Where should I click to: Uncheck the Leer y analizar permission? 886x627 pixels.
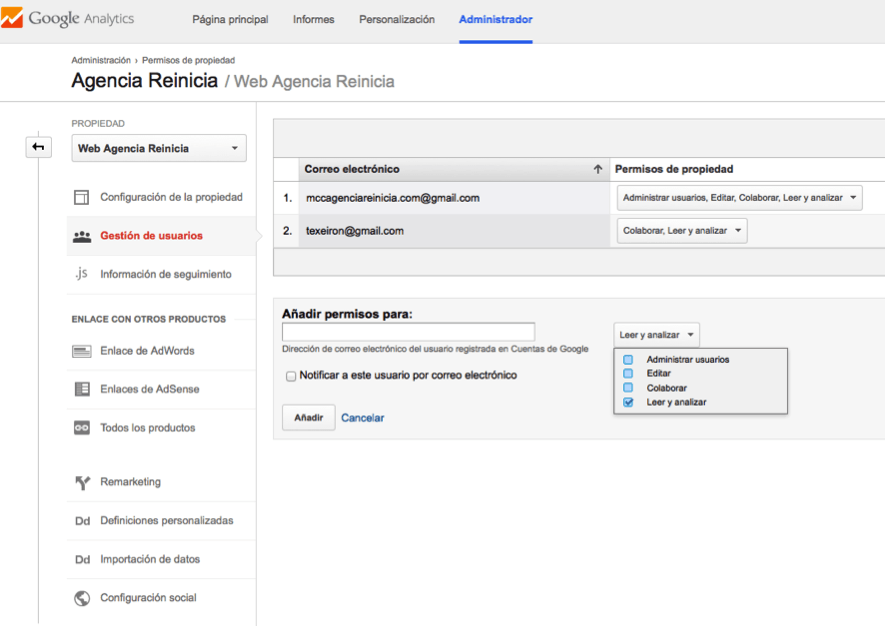click(628, 402)
